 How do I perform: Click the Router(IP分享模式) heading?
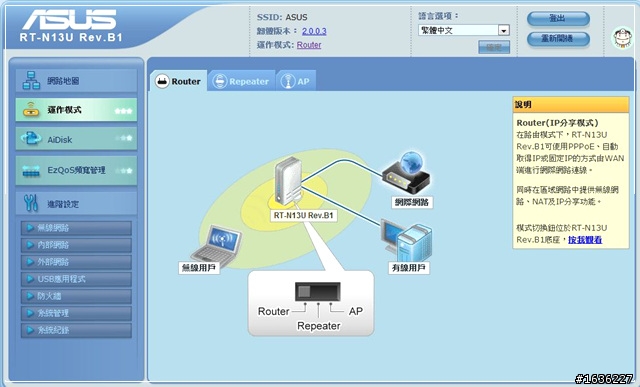pos(558,122)
